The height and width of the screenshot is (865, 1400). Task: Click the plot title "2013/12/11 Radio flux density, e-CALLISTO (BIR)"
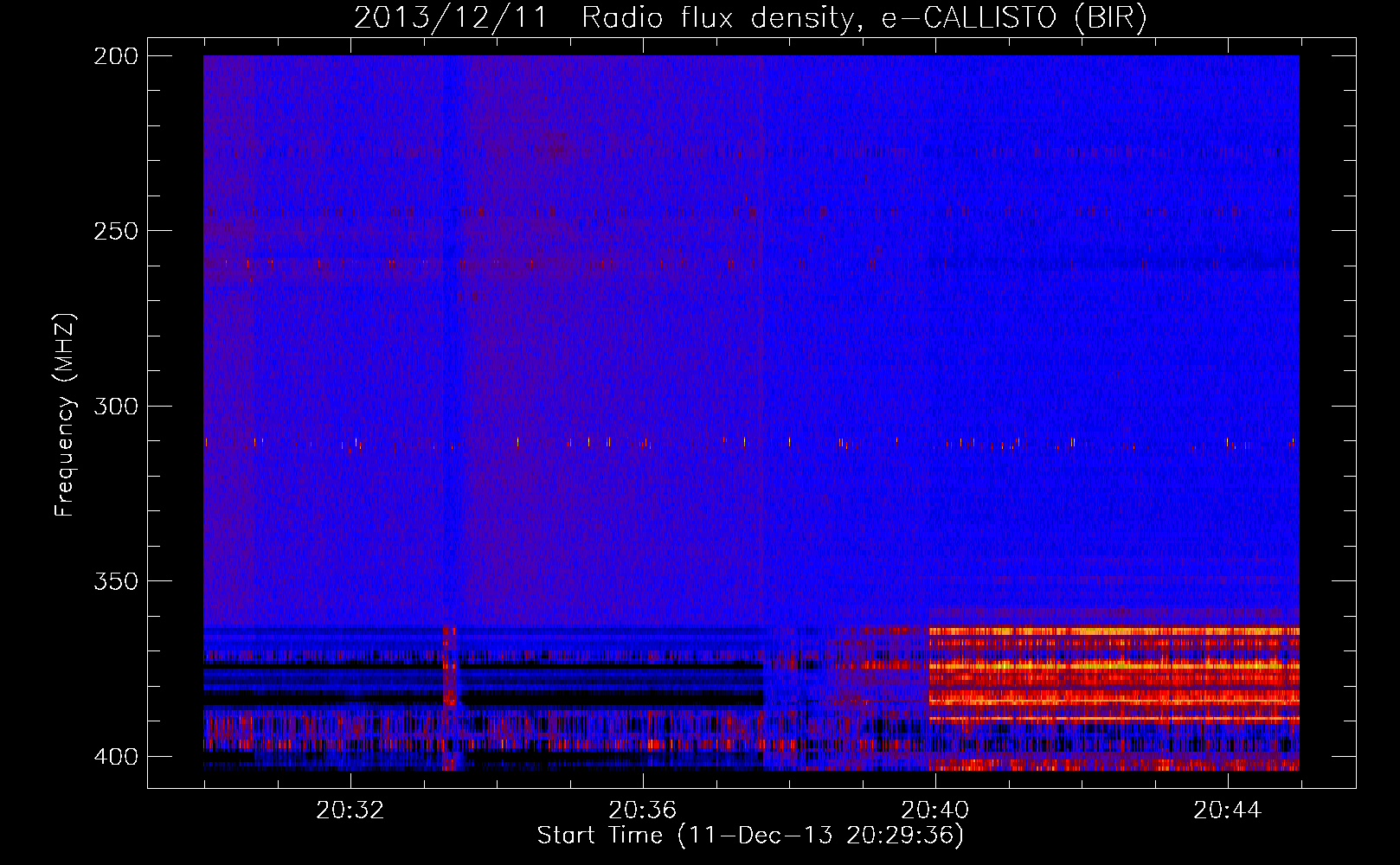coord(750,17)
